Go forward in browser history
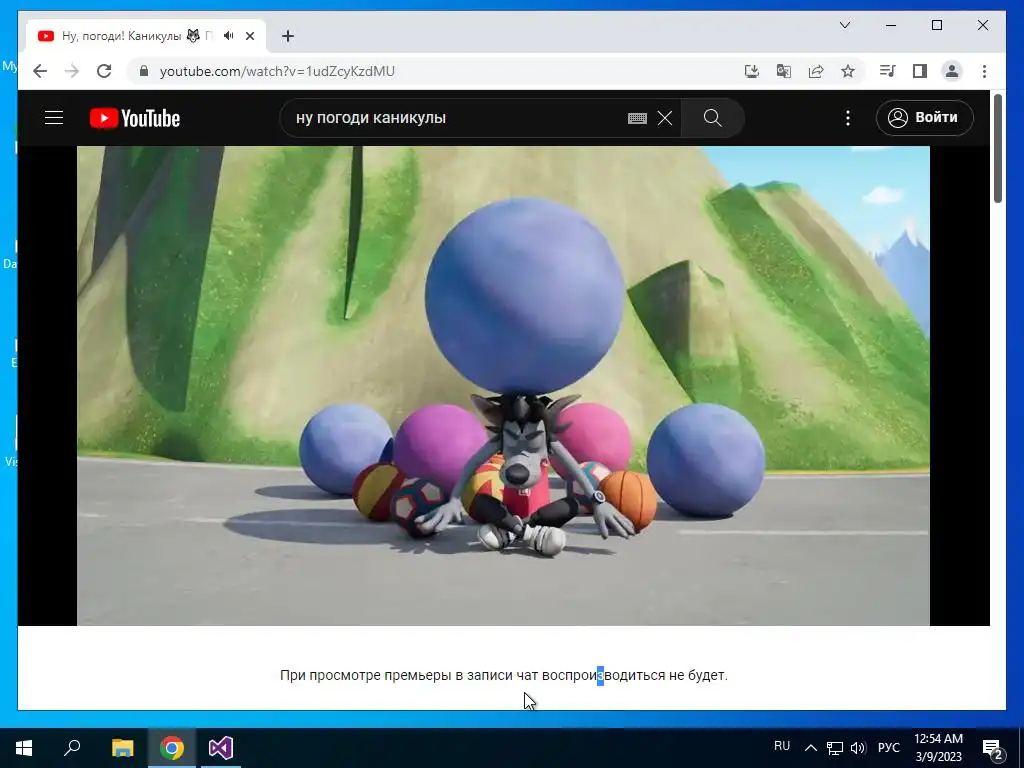Viewport: 1024px width, 768px height. tap(72, 71)
